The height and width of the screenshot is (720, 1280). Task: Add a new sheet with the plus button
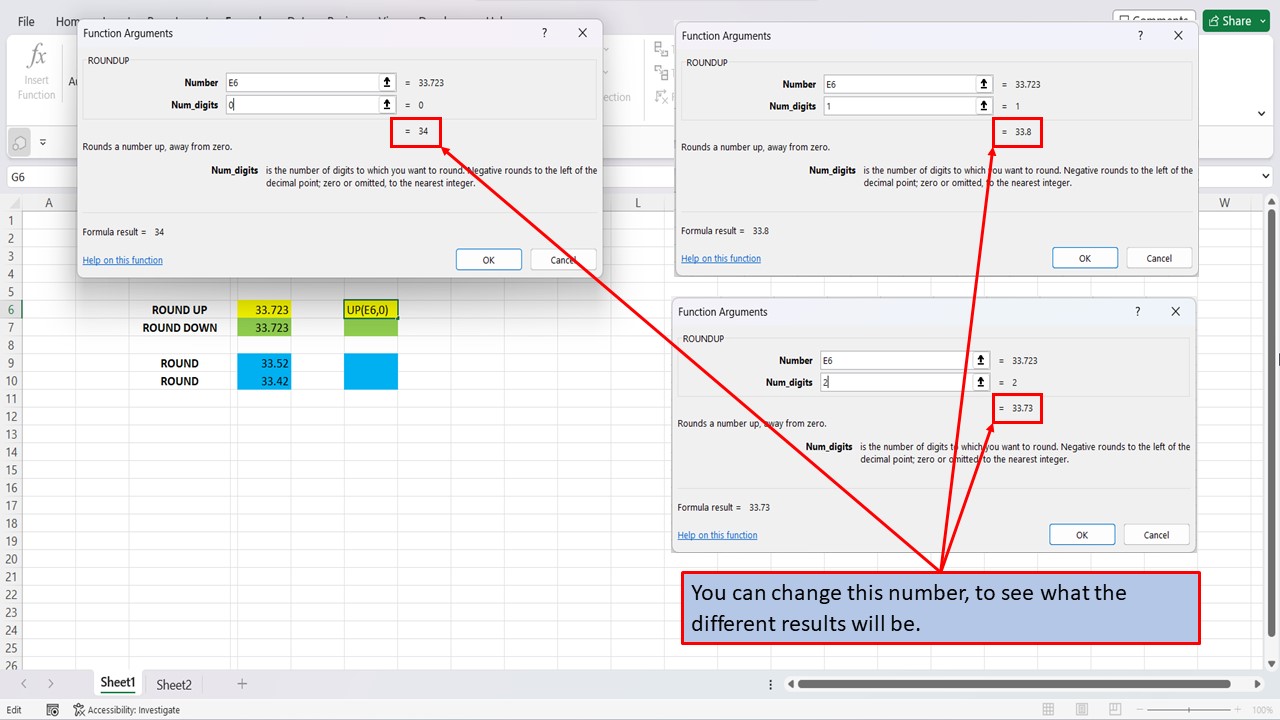pyautogui.click(x=241, y=683)
